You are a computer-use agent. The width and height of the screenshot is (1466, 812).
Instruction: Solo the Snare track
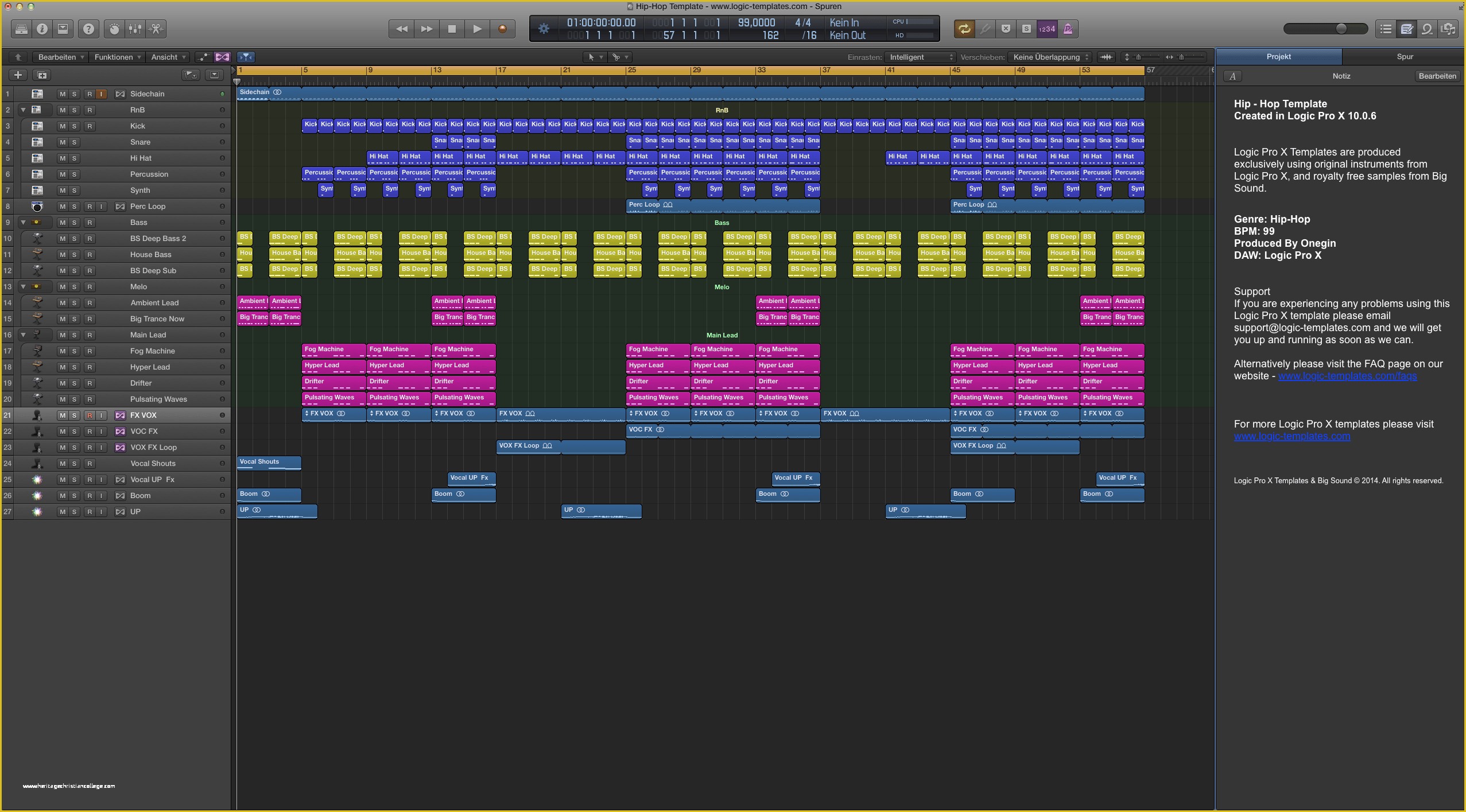74,142
